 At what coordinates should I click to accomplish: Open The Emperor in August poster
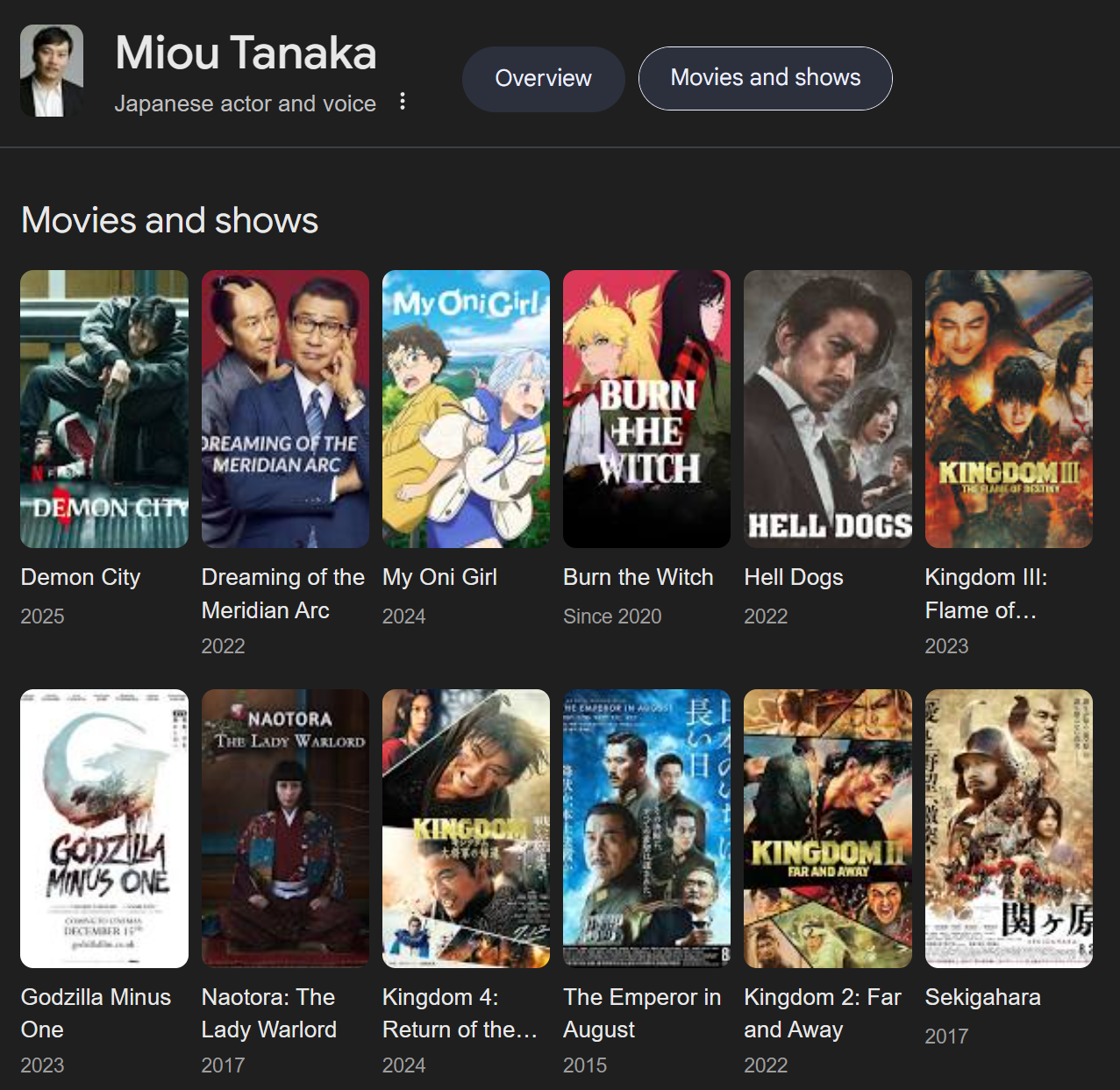pyautogui.click(x=646, y=829)
